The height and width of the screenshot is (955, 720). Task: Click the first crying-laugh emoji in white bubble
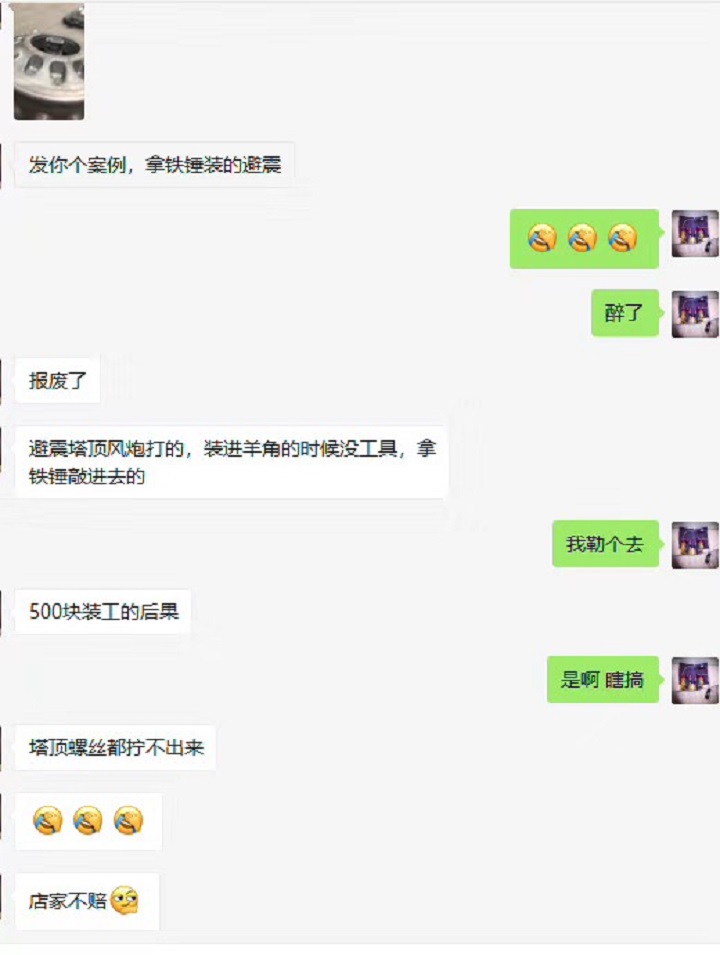click(48, 820)
